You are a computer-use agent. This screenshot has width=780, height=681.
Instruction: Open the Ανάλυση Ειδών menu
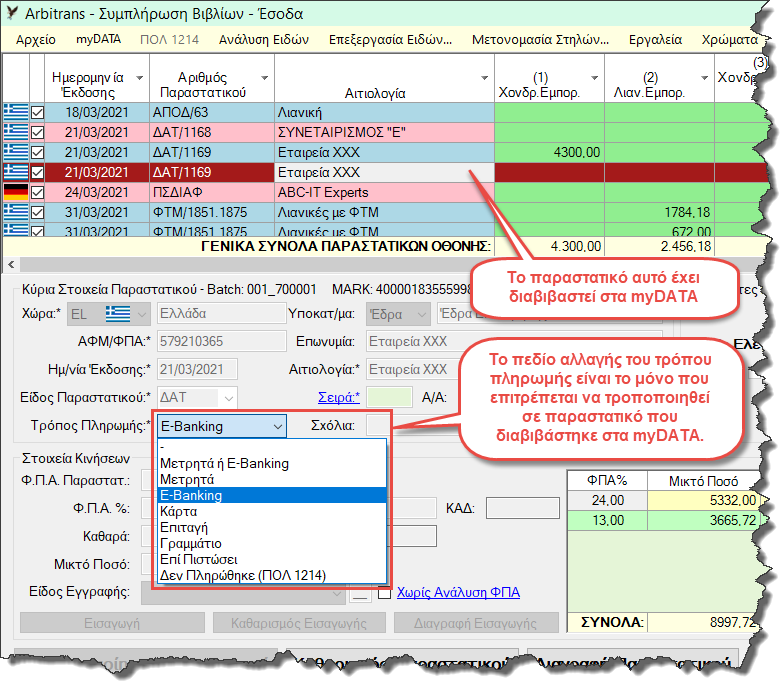tap(264, 40)
